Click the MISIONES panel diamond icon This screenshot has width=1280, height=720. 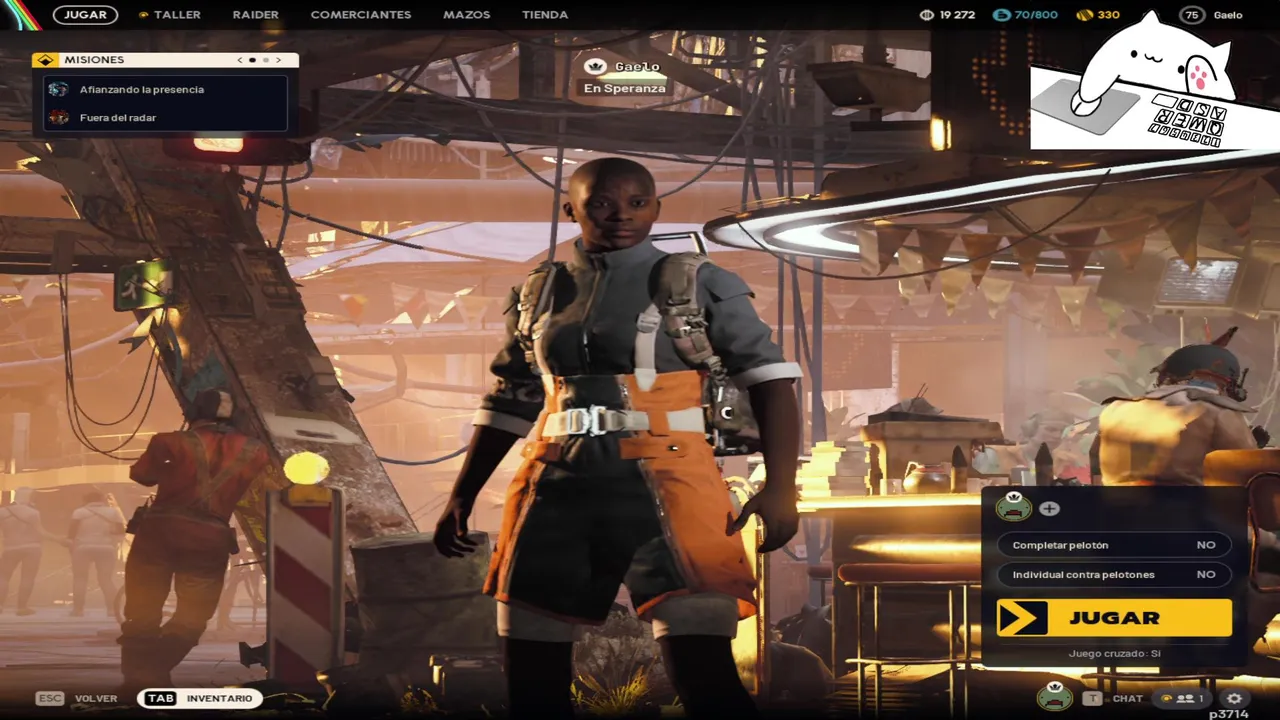pyautogui.click(x=44, y=60)
